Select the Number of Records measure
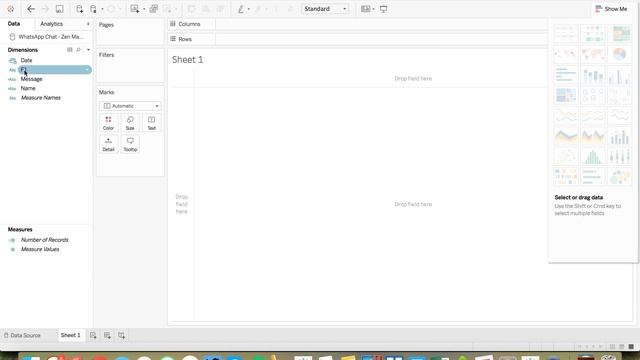The image size is (640, 360). [44, 240]
